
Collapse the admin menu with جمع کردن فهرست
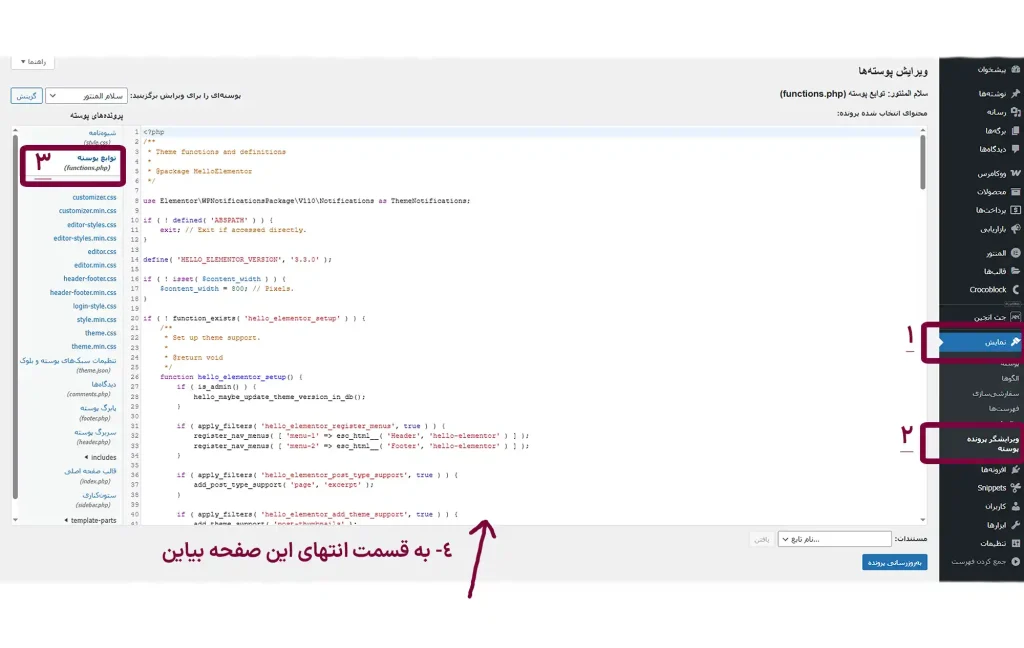click(985, 562)
